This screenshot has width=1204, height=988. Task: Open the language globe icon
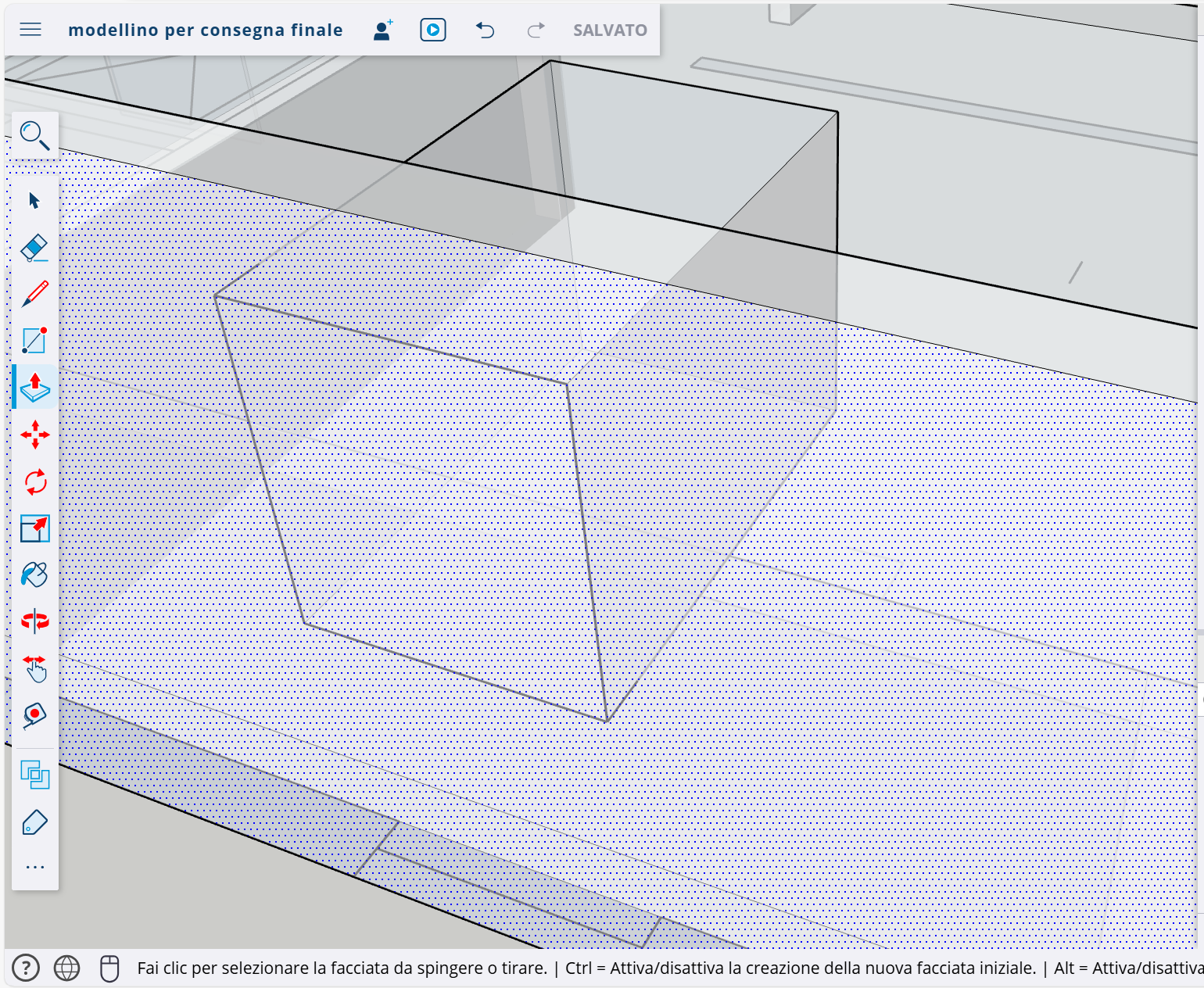coord(66,968)
